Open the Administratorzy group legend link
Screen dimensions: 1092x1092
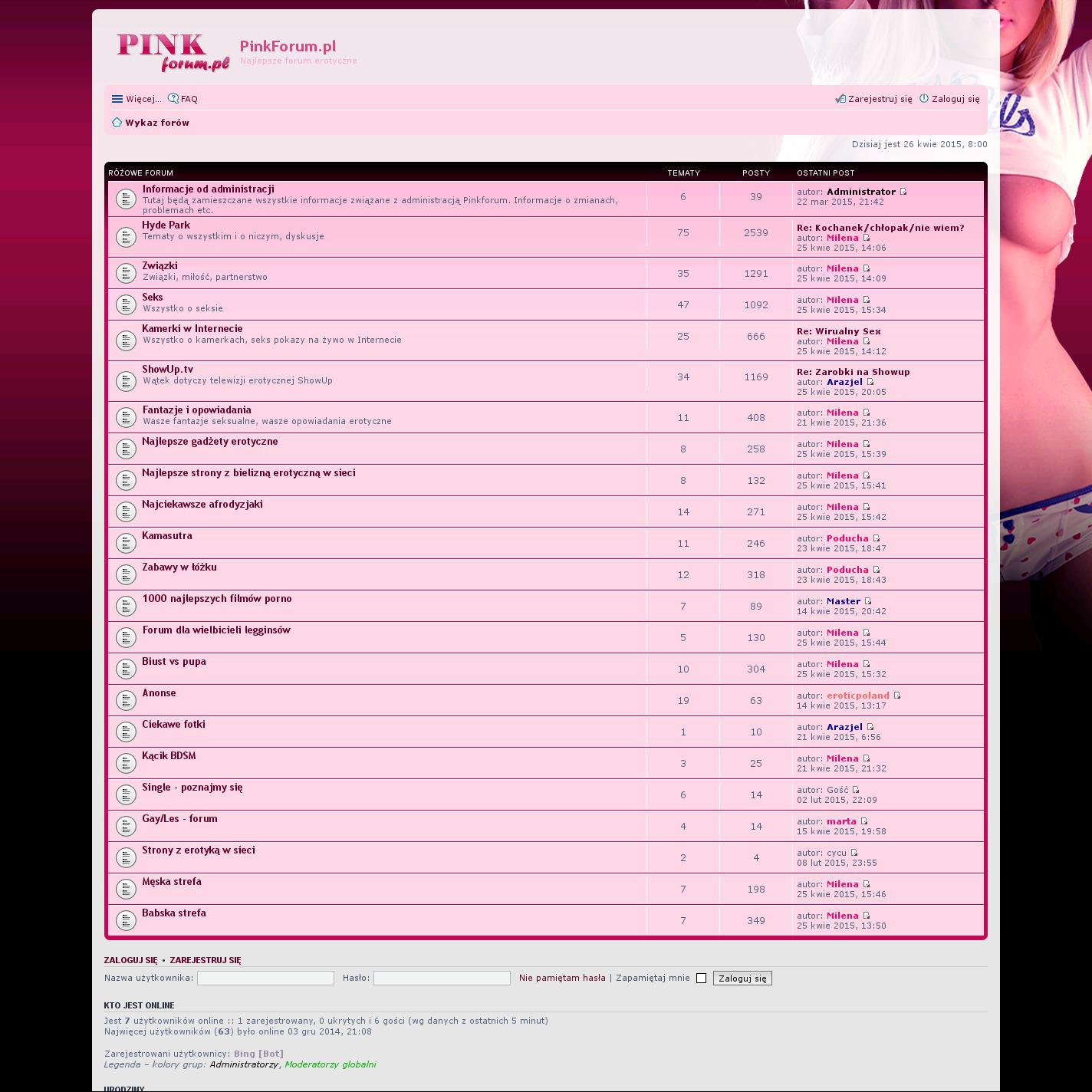click(244, 1064)
